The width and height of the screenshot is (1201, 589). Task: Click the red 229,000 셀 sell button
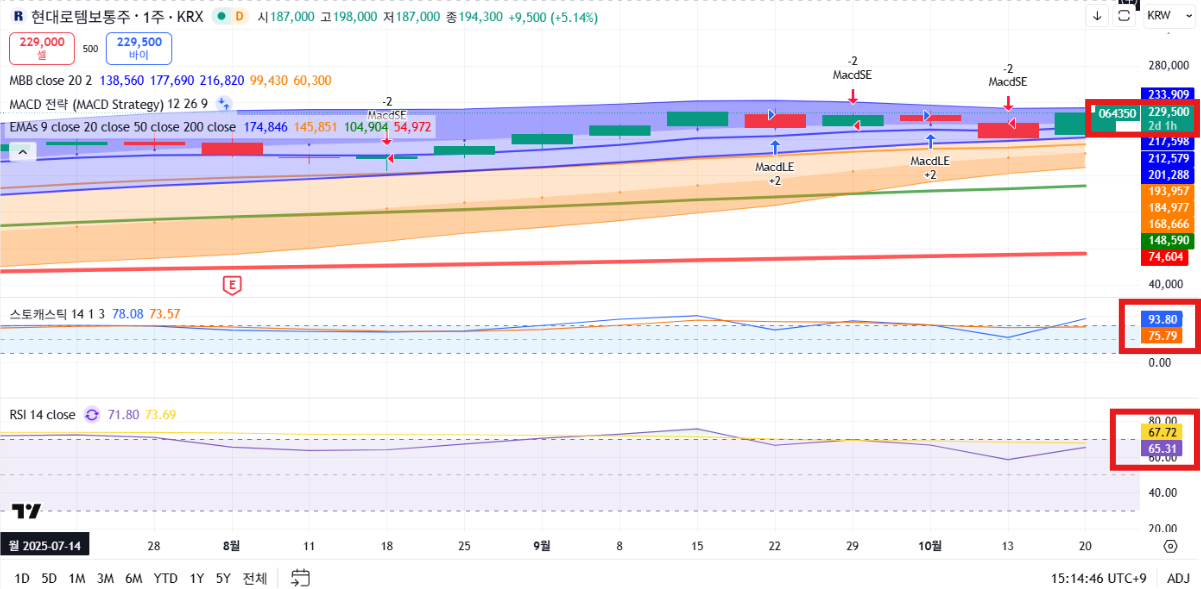tap(42, 48)
